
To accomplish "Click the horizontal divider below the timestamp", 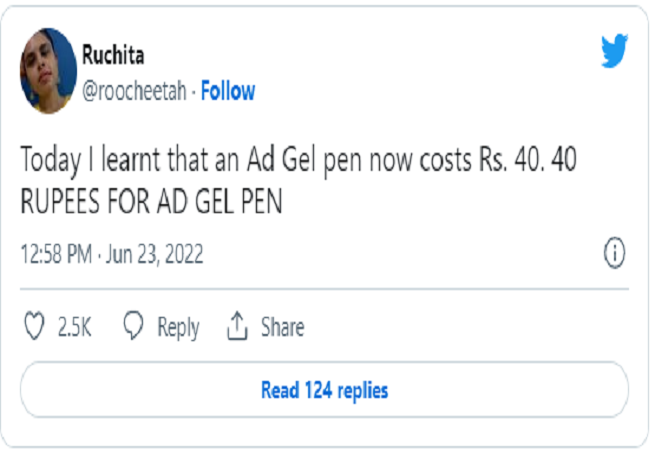I will click(325, 289).
